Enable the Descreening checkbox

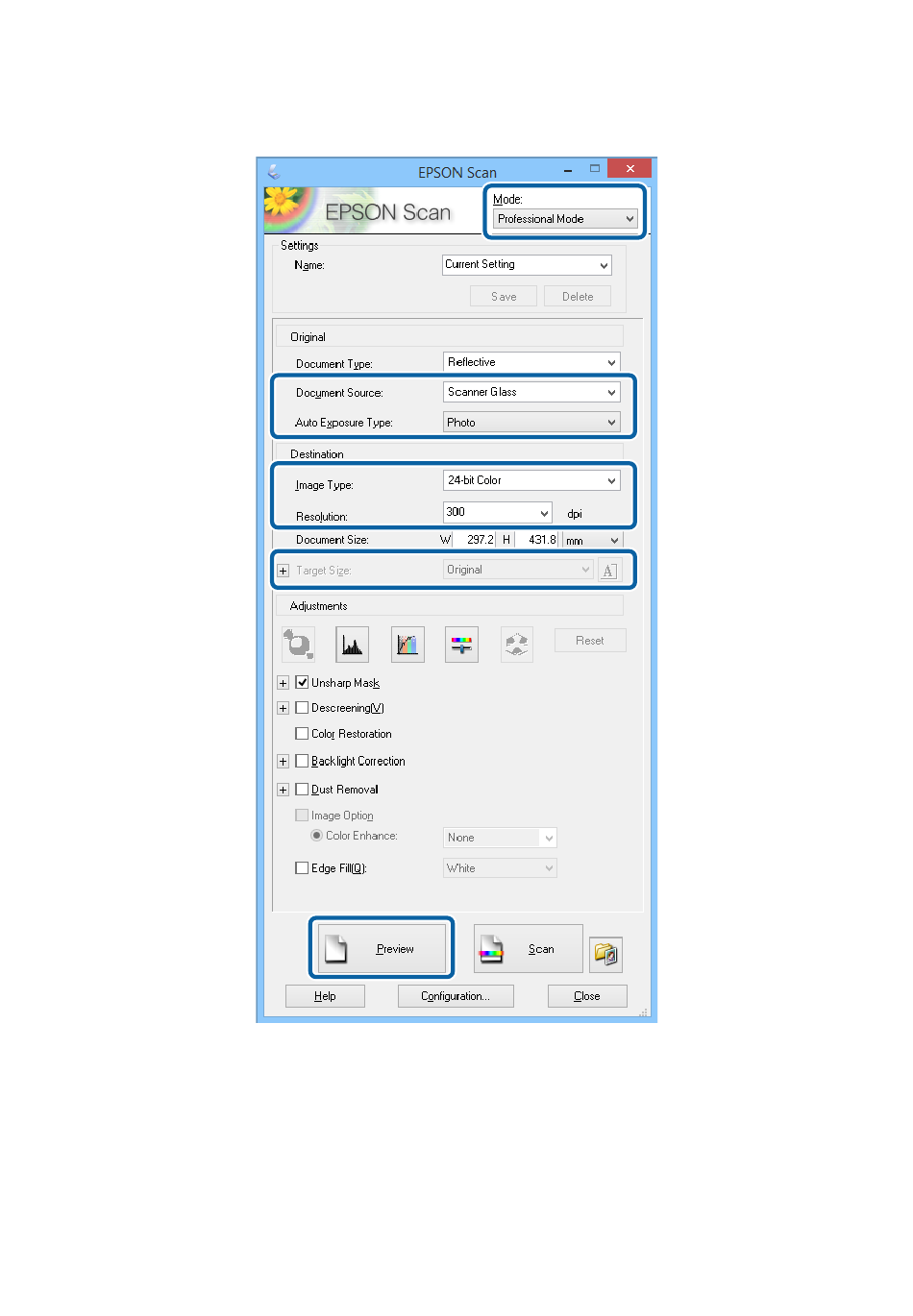coord(302,708)
